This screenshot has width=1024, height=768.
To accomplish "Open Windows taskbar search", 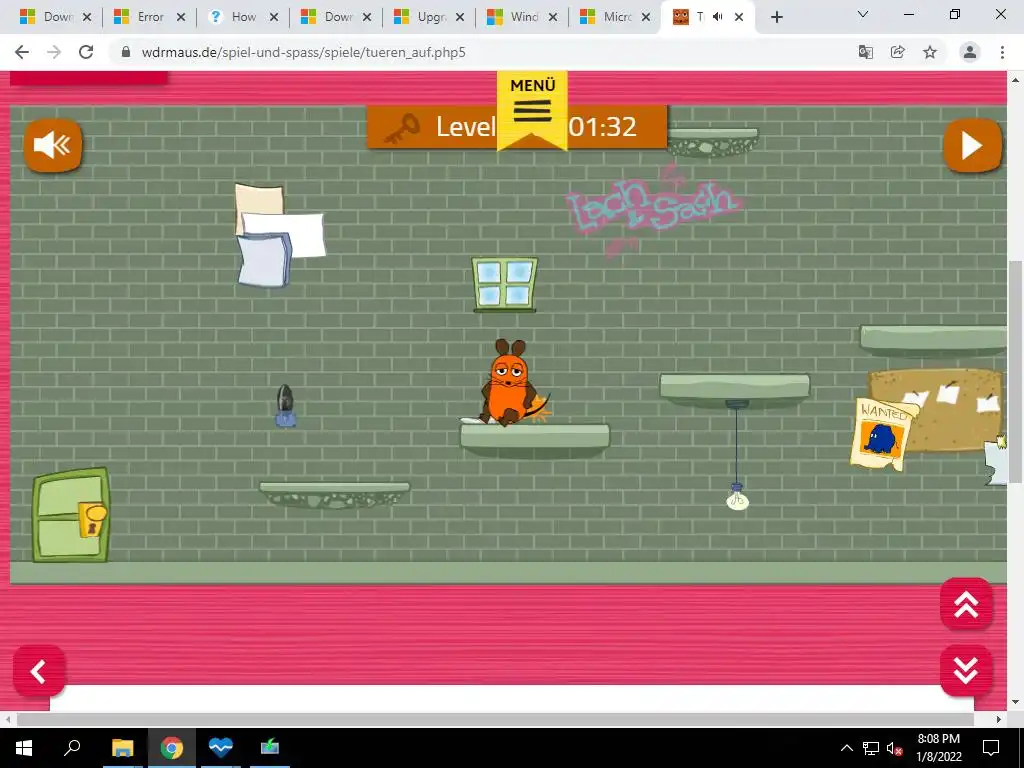I will click(x=72, y=748).
